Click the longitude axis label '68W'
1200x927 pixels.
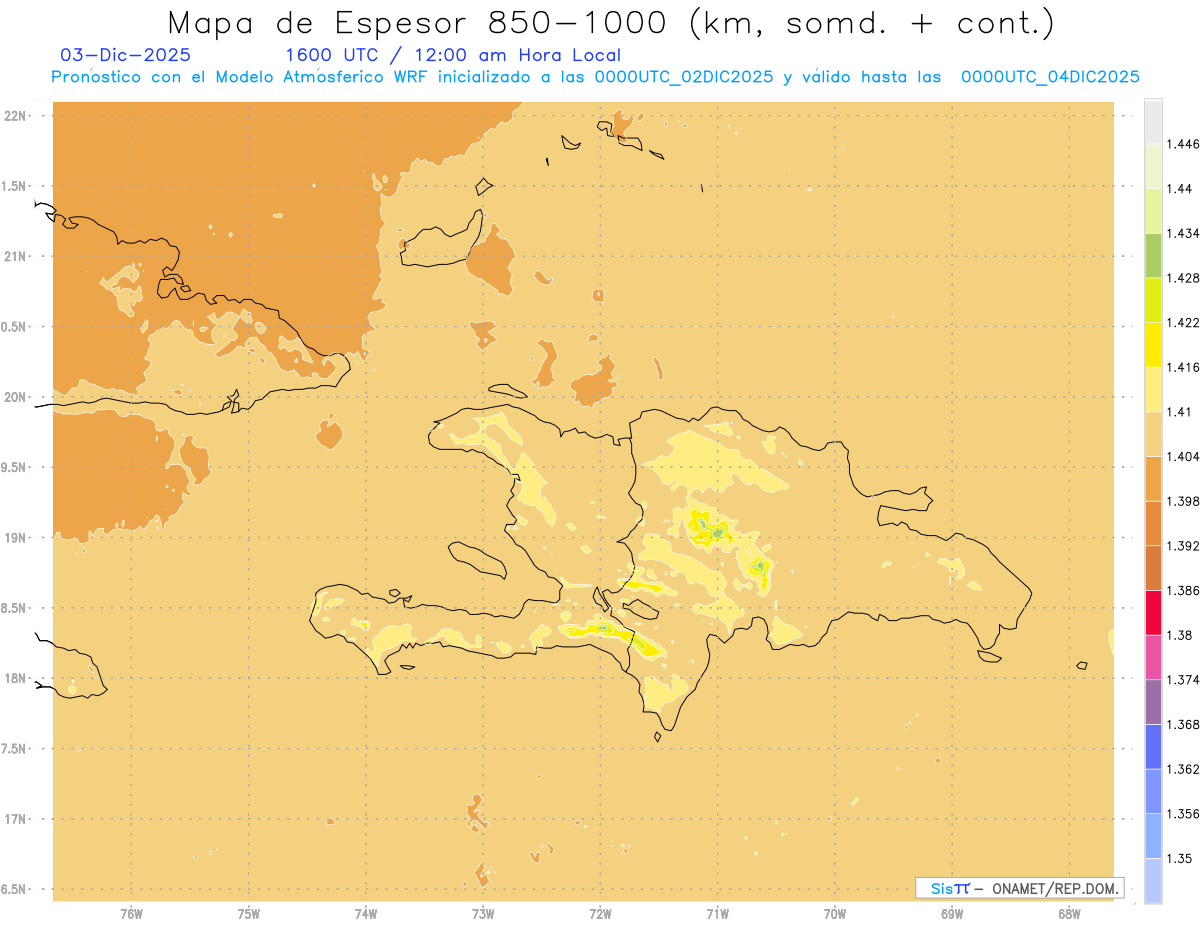click(1069, 913)
